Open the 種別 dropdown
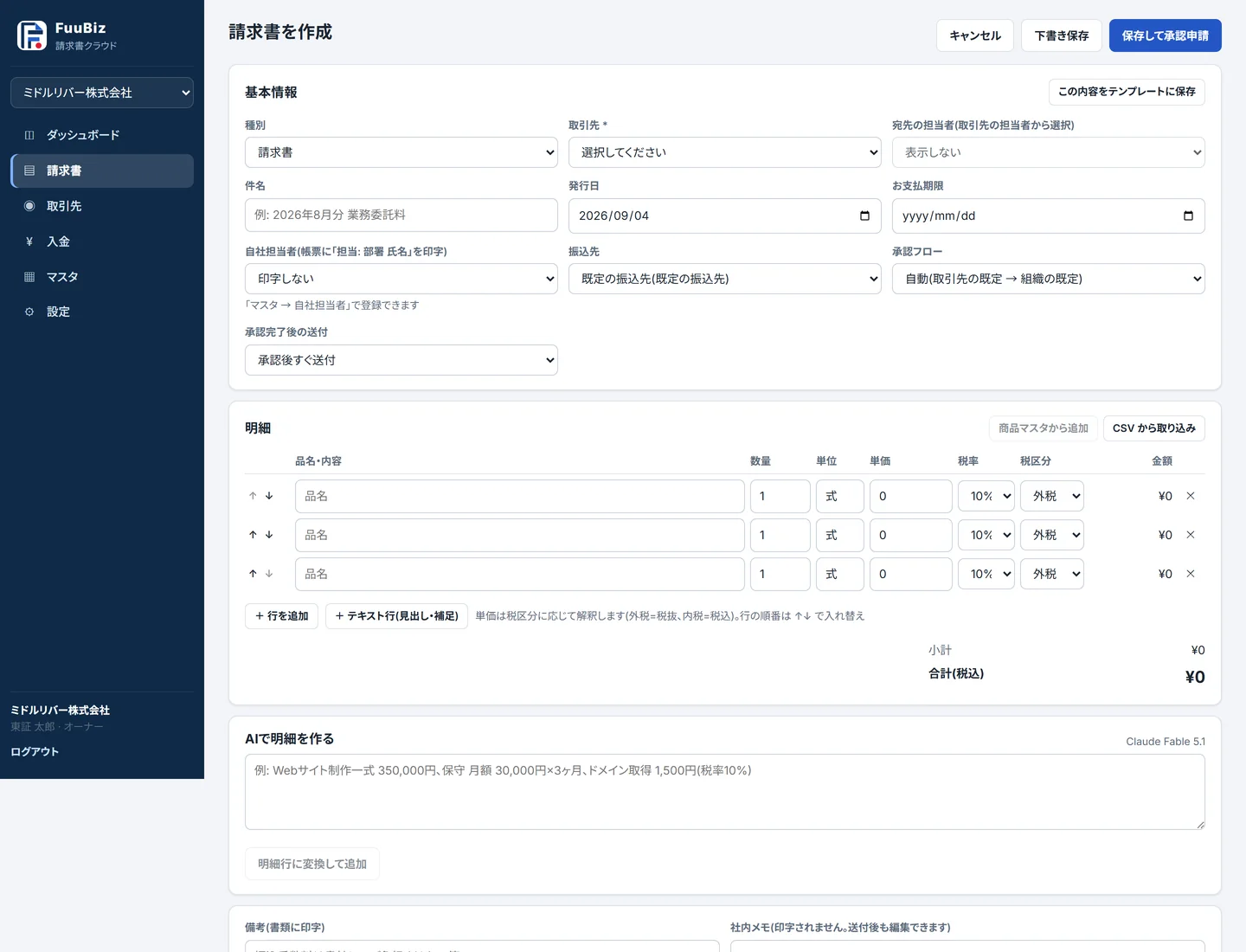The image size is (1246, 952). tap(401, 152)
